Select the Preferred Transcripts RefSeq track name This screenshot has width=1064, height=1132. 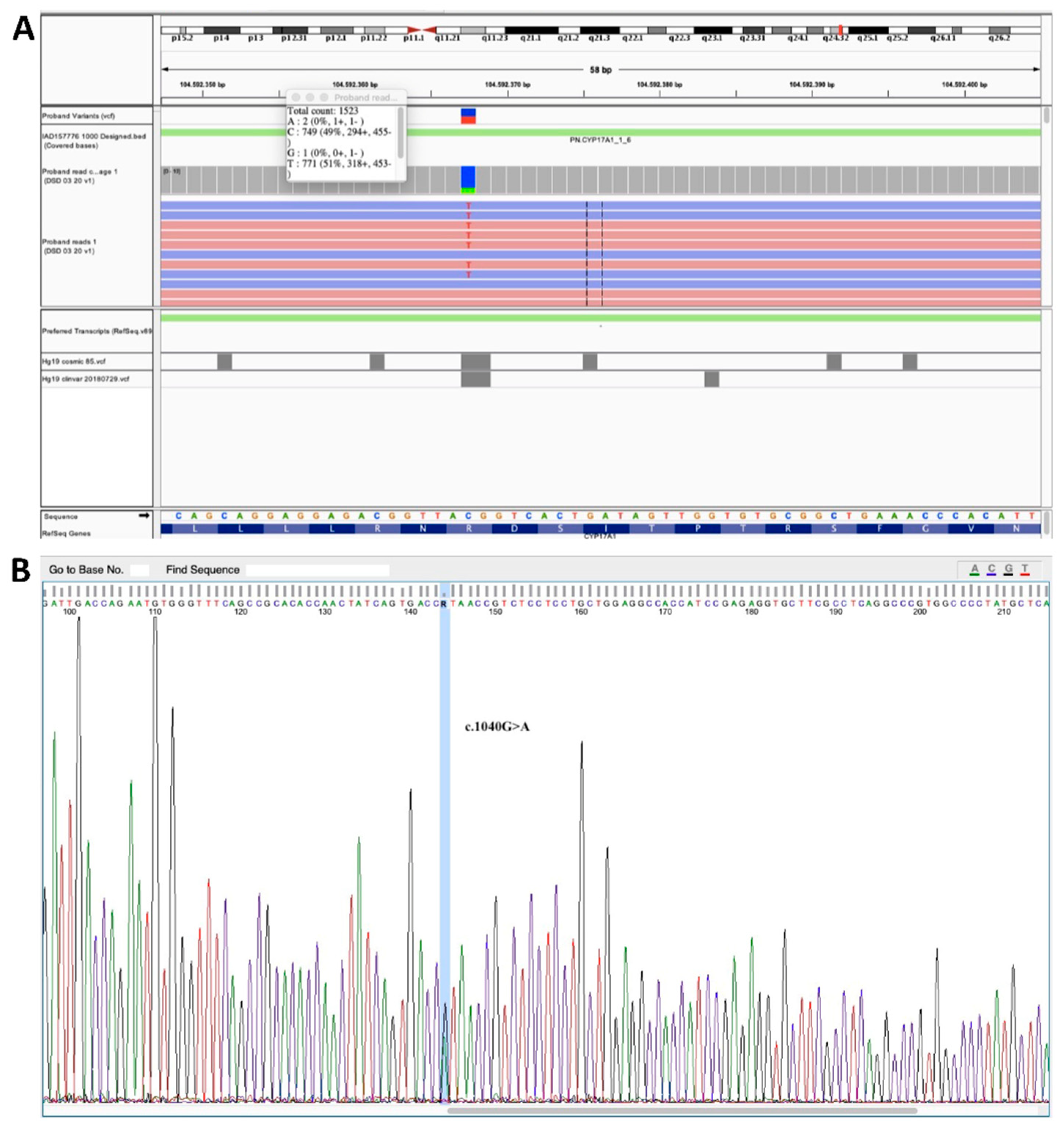tap(97, 331)
